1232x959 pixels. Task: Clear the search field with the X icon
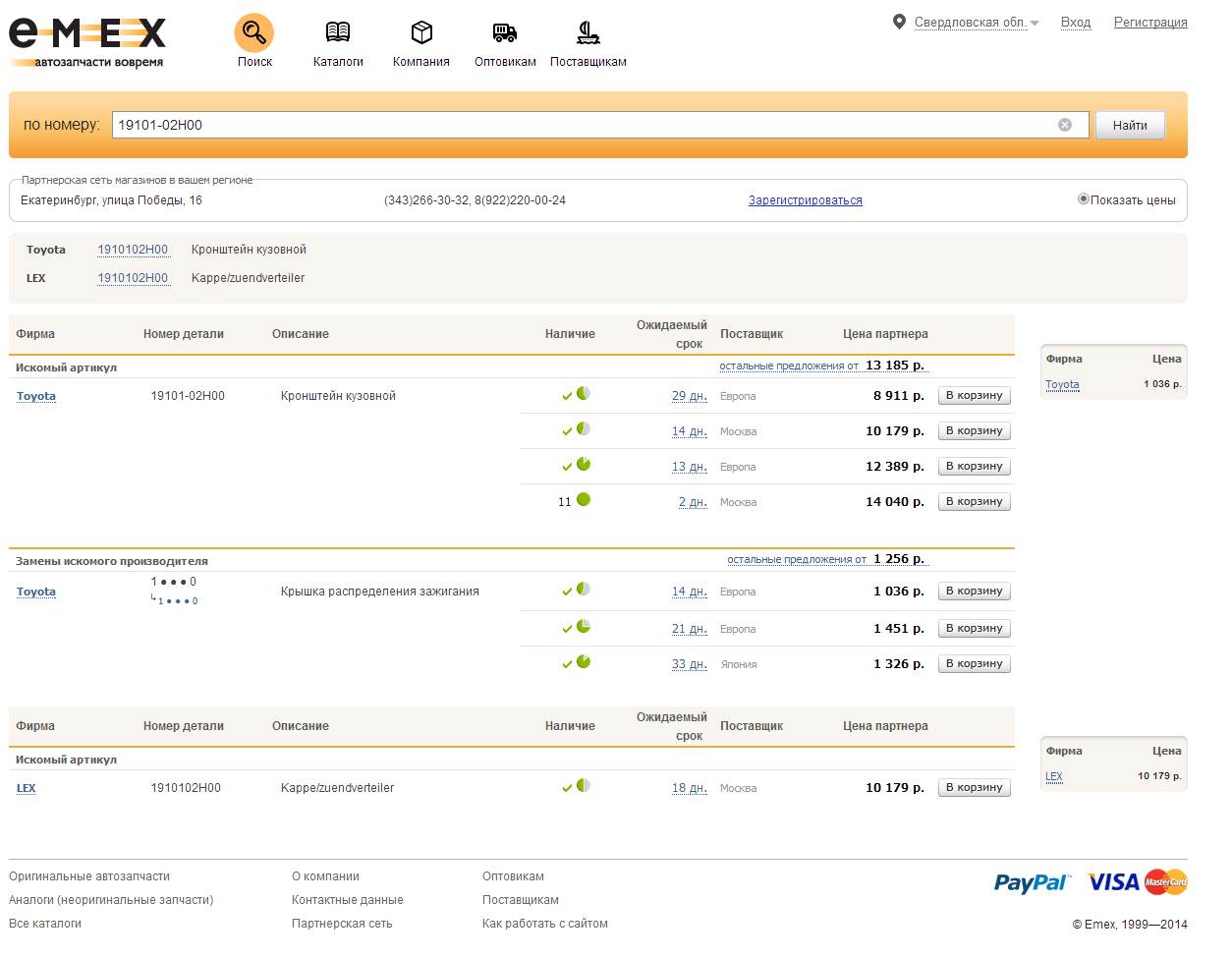pyautogui.click(x=1064, y=125)
